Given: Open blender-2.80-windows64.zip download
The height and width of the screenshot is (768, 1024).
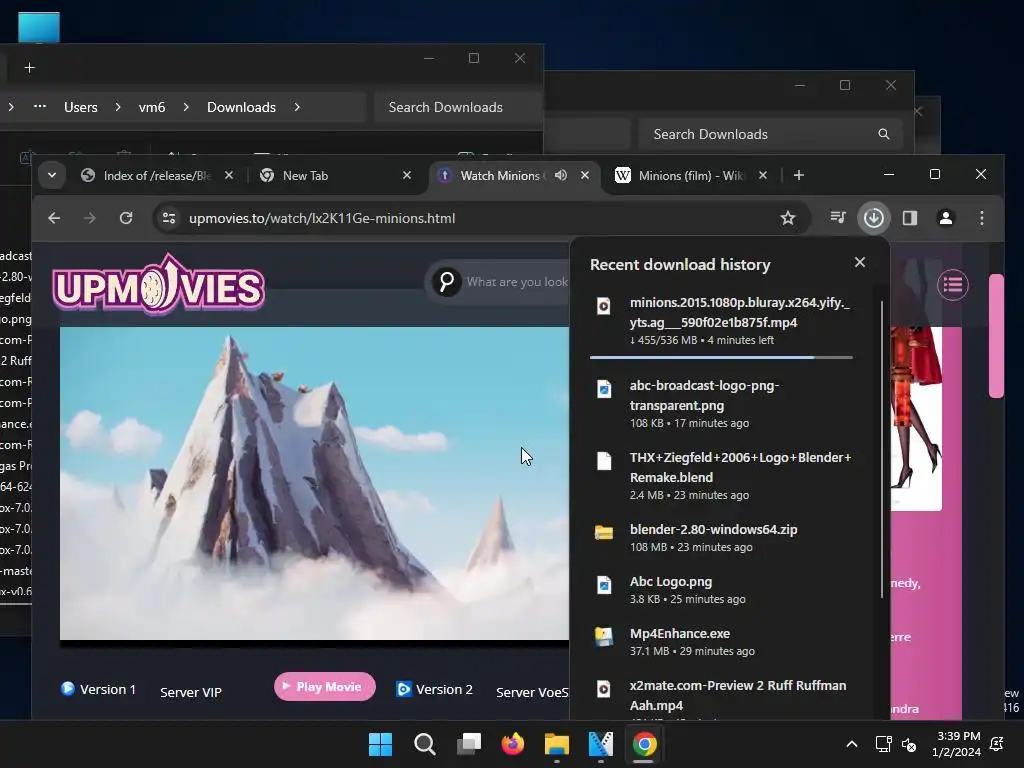Looking at the screenshot, I should coord(722,537).
